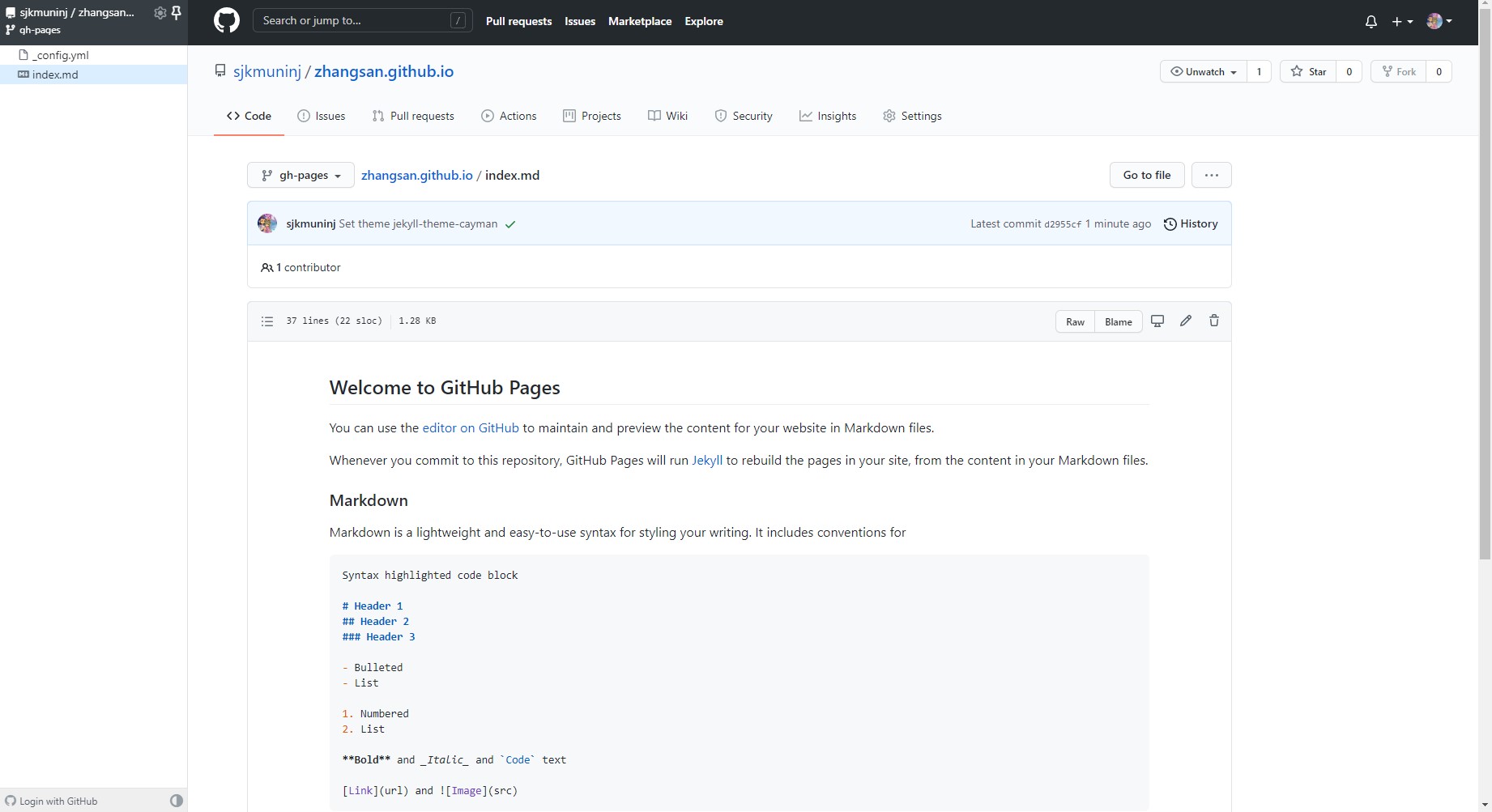The image size is (1492, 812).
Task: Switch to the repository Issues tab
Action: (x=322, y=116)
